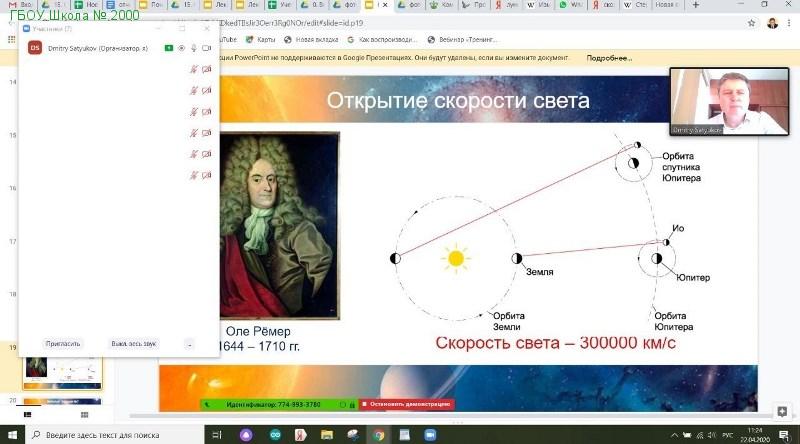Open the Как воспроизводи... bookmark

pos(382,39)
